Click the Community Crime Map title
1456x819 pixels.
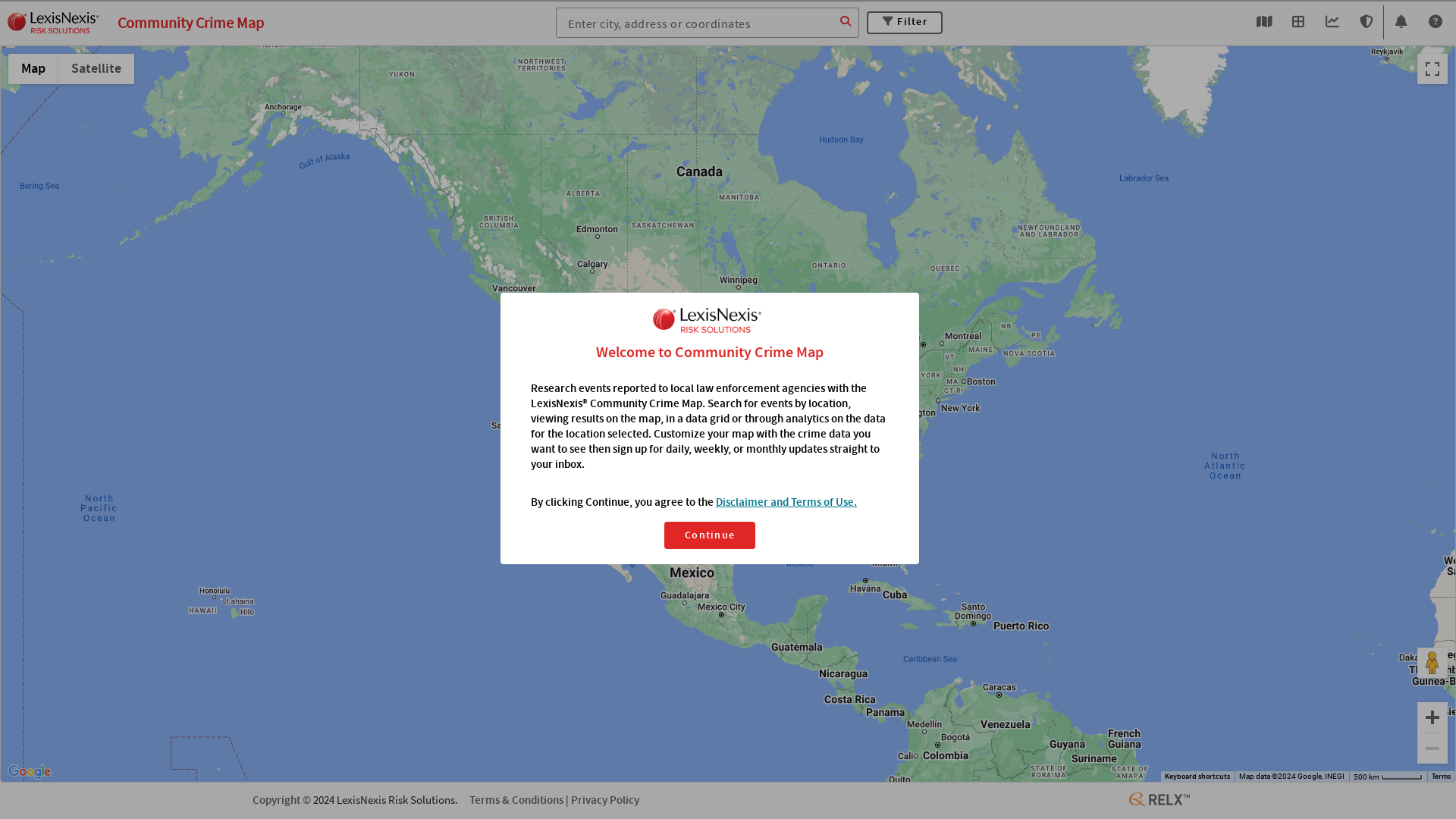190,23
